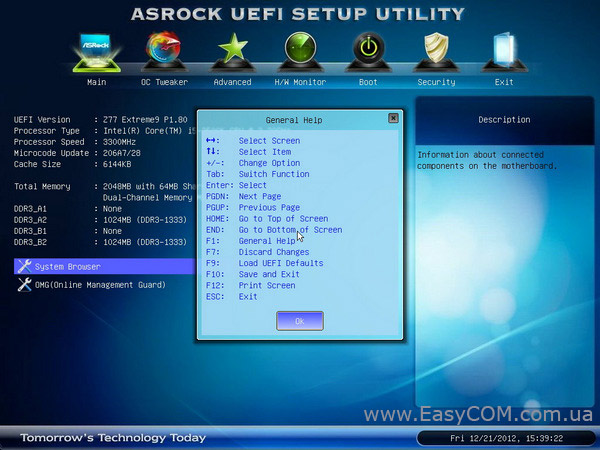Viewport: 600px width, 450px height.
Task: Open the H/W Monitor radar icon
Action: (300, 51)
